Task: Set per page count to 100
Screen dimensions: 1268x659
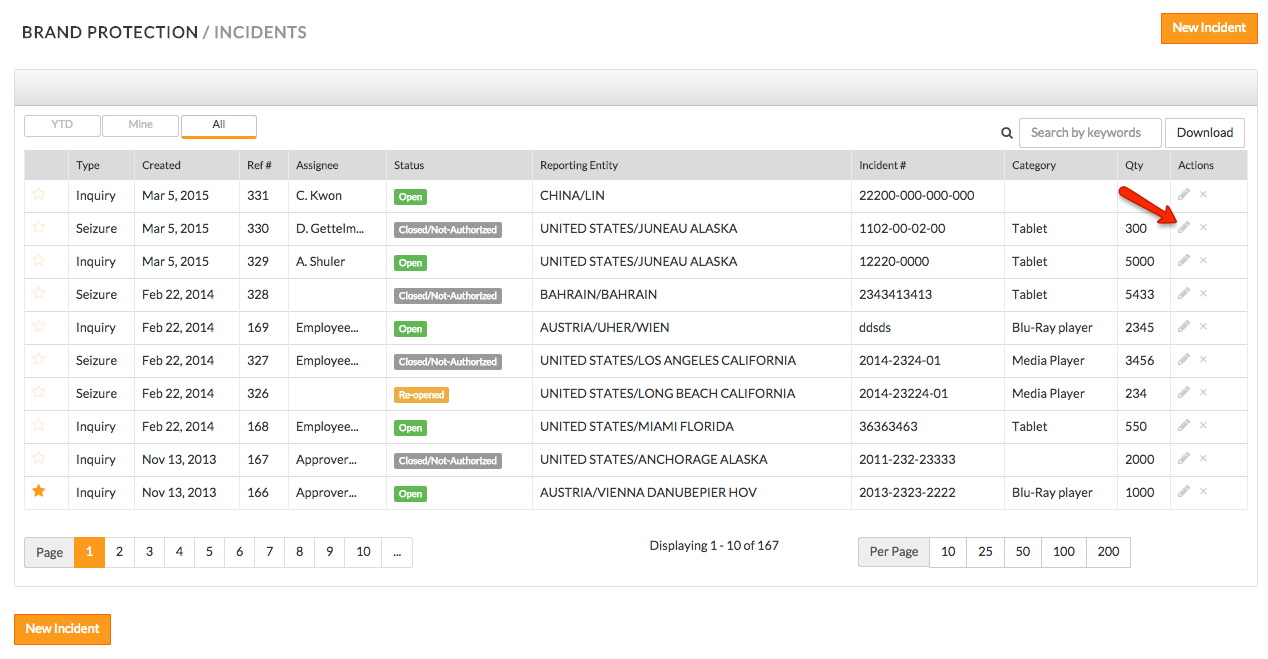Action: pos(1063,552)
